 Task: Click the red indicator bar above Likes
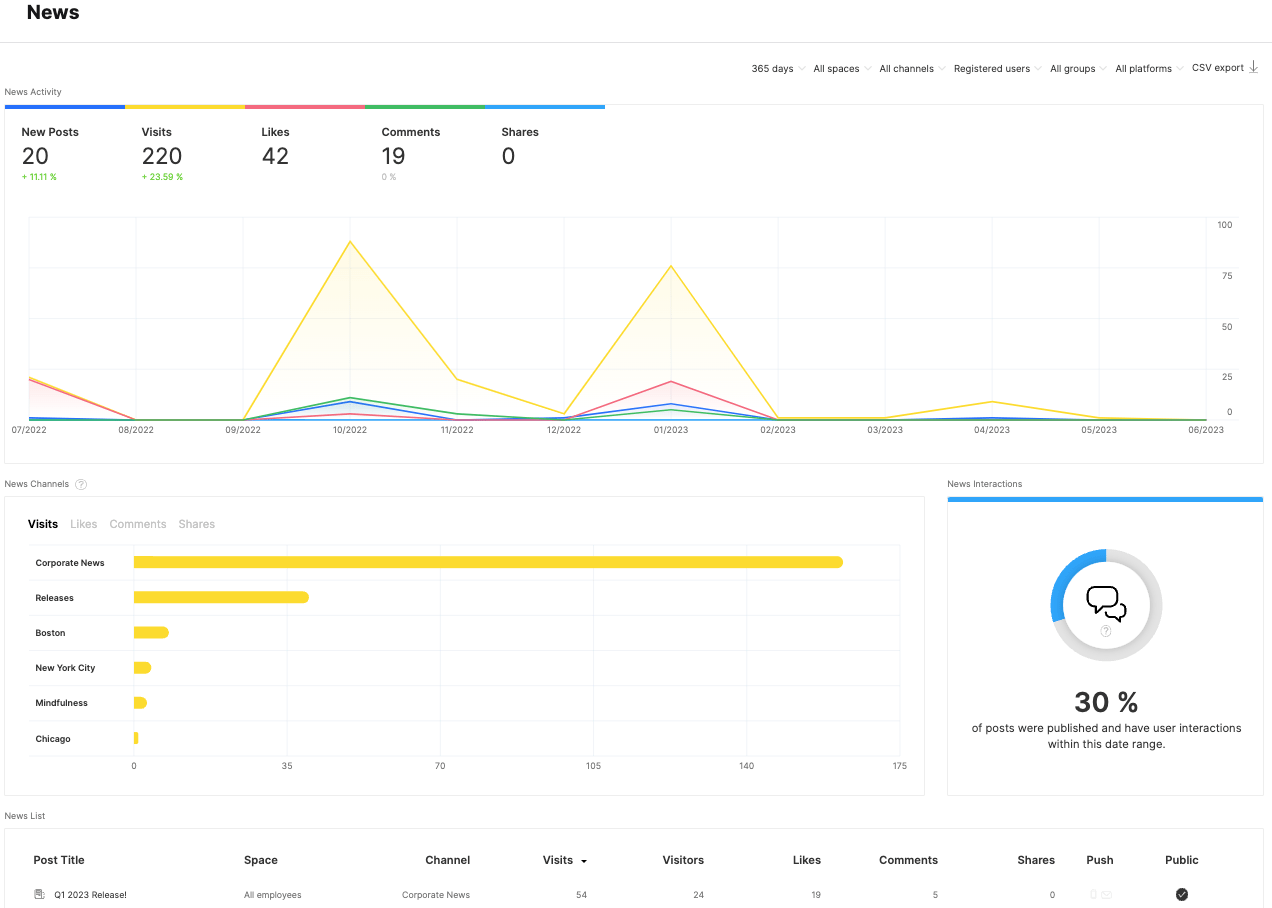pyautogui.click(x=305, y=105)
